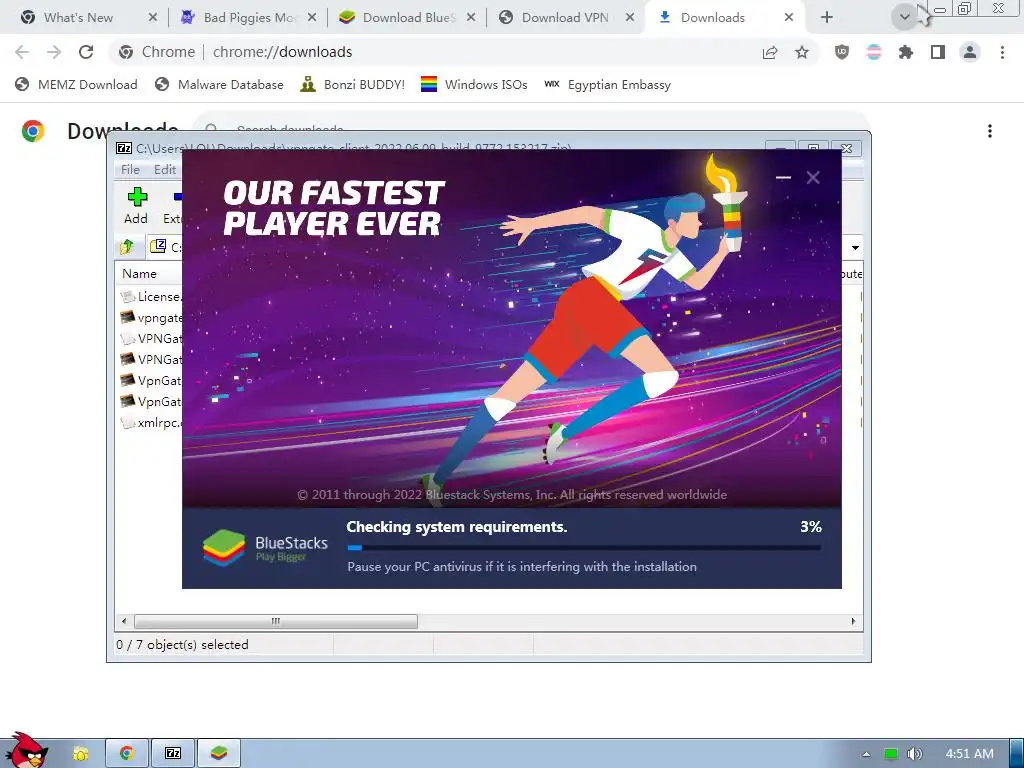This screenshot has width=1024, height=768.
Task: Click the Chrome forward arrow
Action: [54, 52]
